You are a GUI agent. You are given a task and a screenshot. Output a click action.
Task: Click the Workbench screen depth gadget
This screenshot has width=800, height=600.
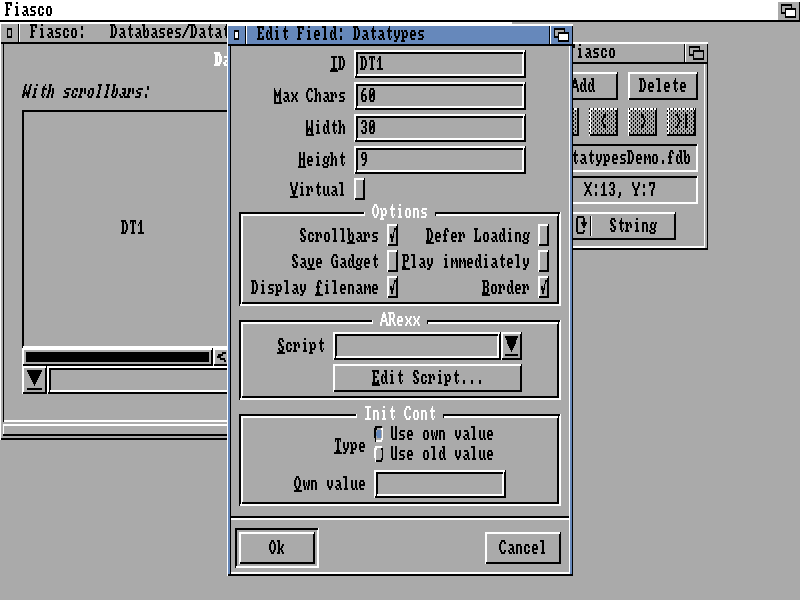(788, 10)
